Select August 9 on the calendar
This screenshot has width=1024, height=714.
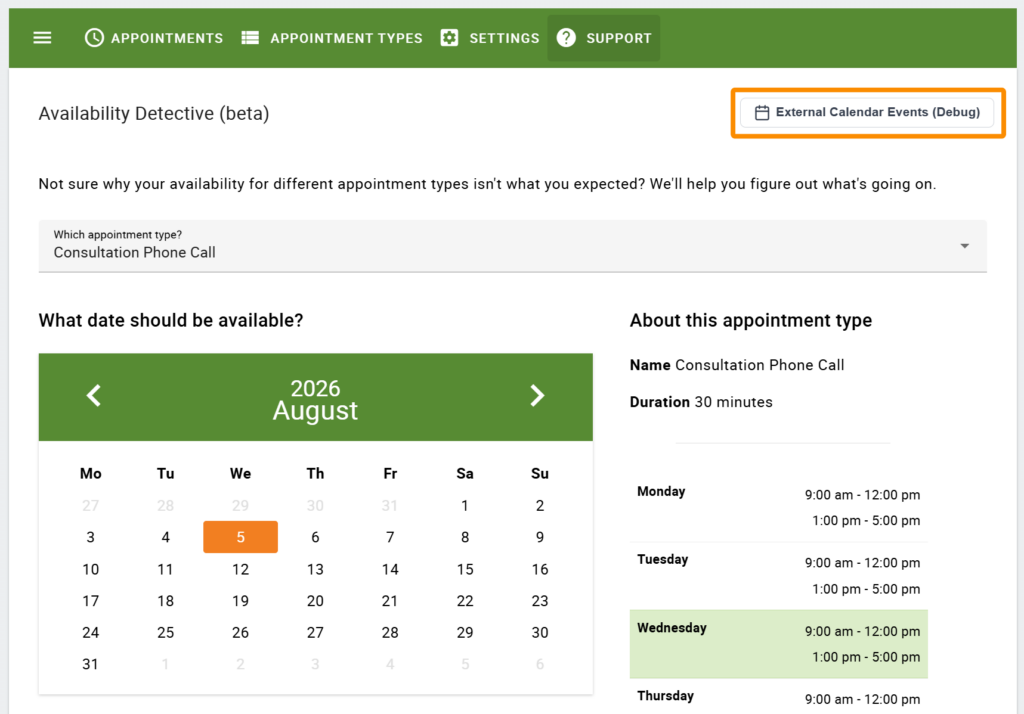(539, 537)
